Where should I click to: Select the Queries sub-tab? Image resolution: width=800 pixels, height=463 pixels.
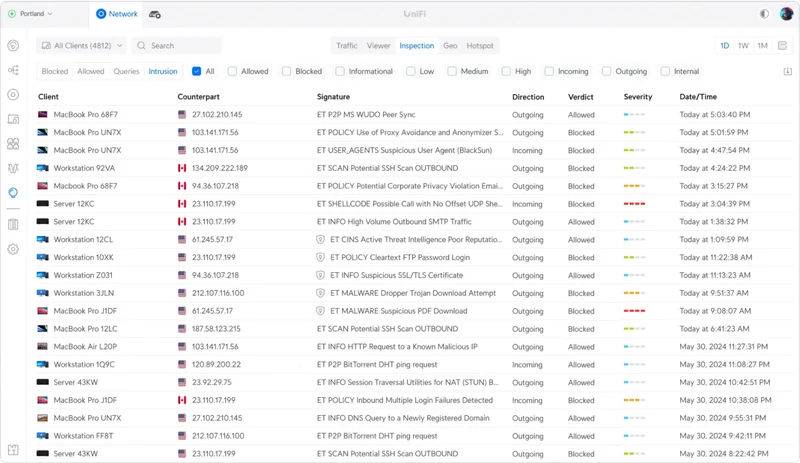(x=127, y=71)
